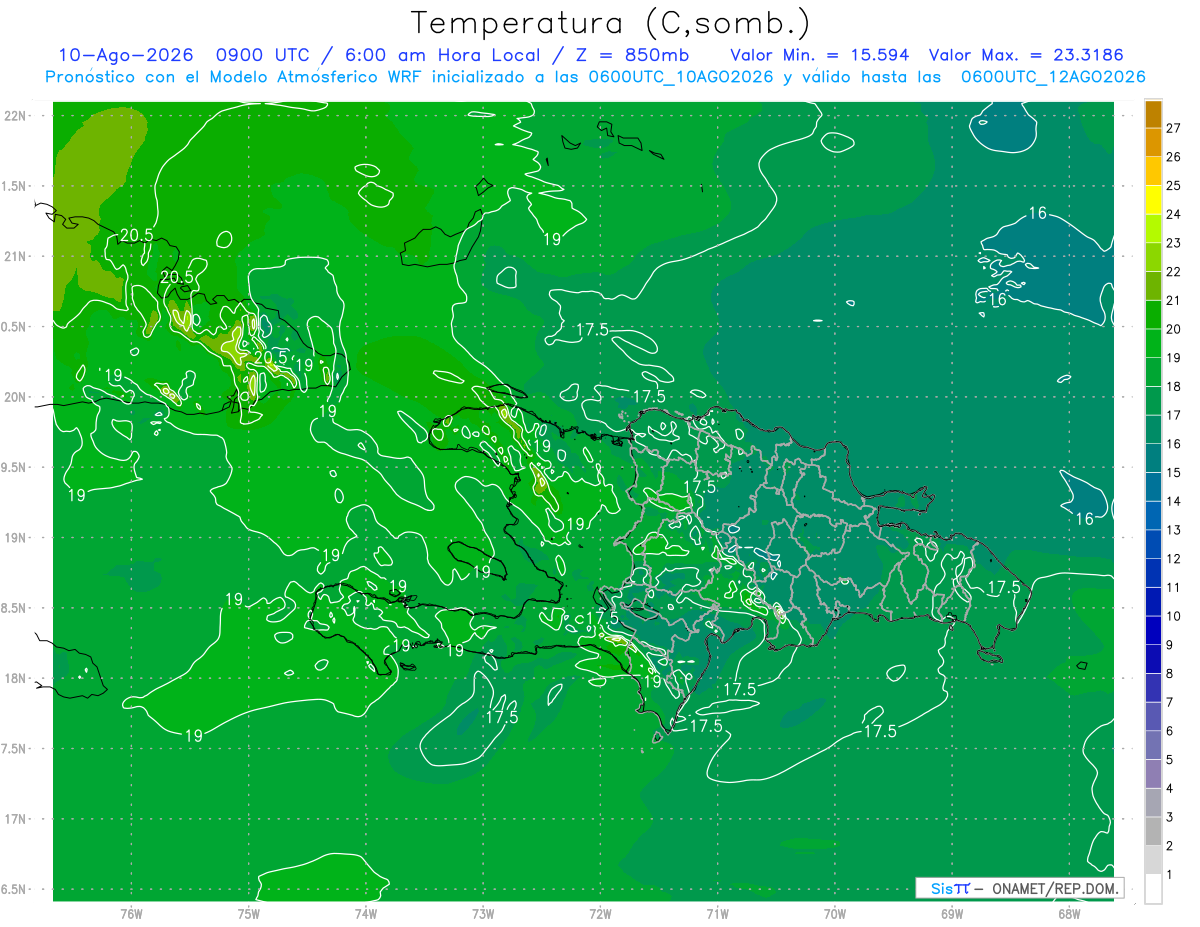This screenshot has height=927, width=1200.
Task: Click the '68W' longitude label
Action: coord(1068,913)
